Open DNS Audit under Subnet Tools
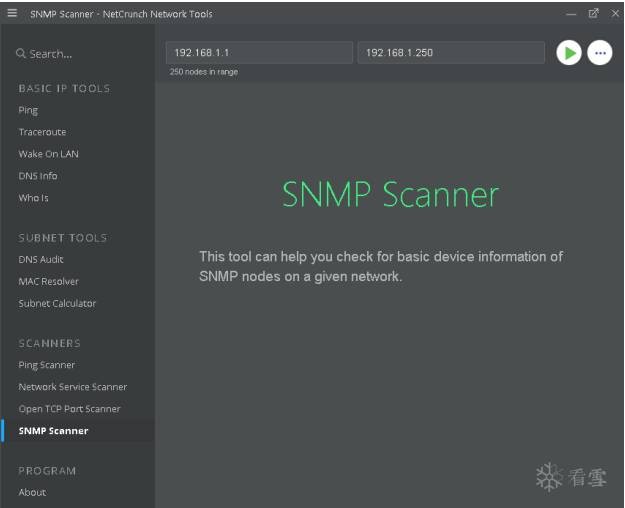 coord(41,260)
